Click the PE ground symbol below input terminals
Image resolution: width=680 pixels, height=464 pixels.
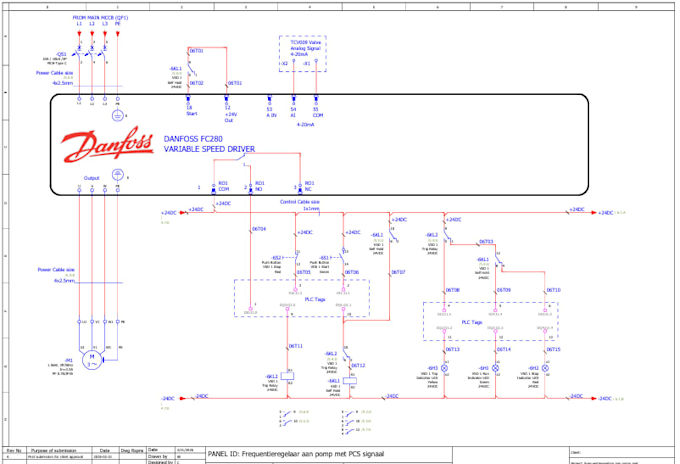118,116
